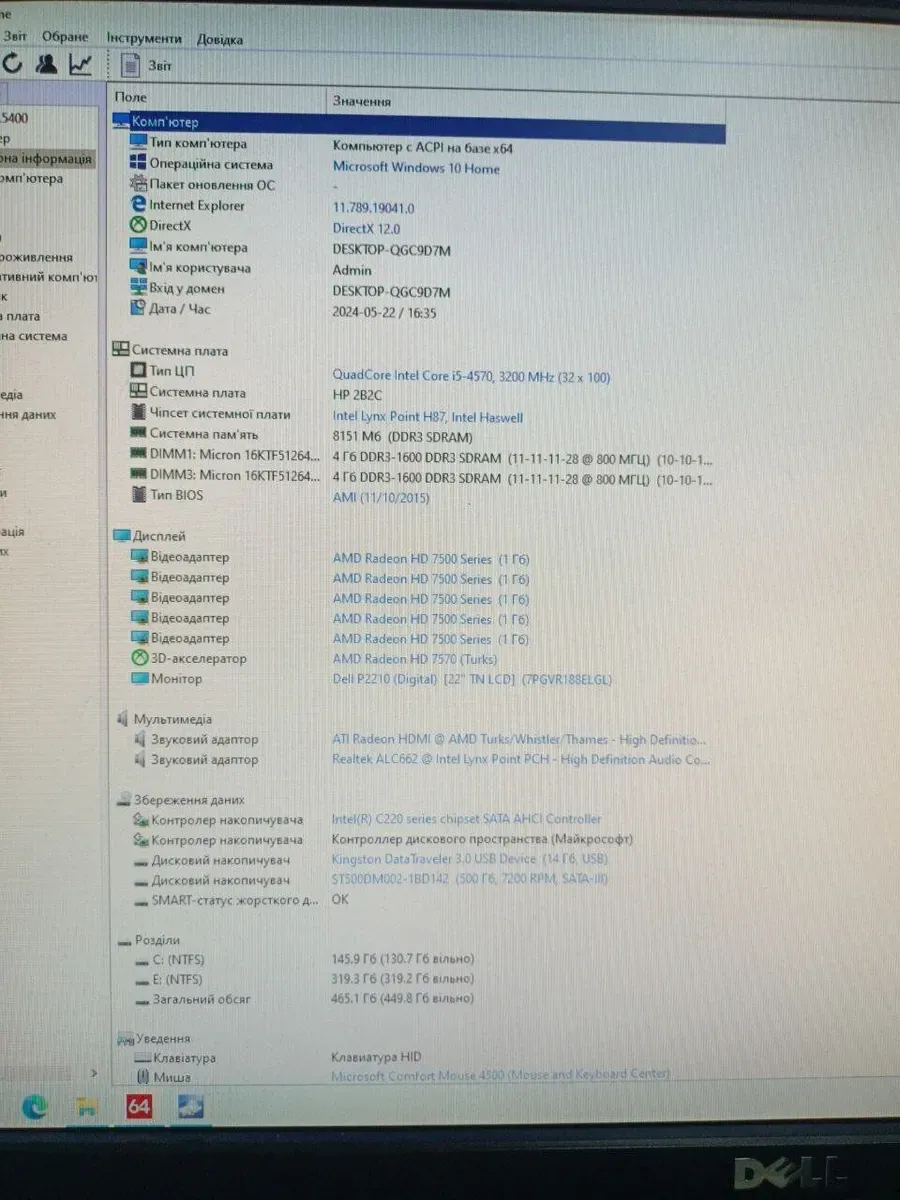
Task: Click the AIDA64 icon in the taskbar
Action: click(x=139, y=1107)
